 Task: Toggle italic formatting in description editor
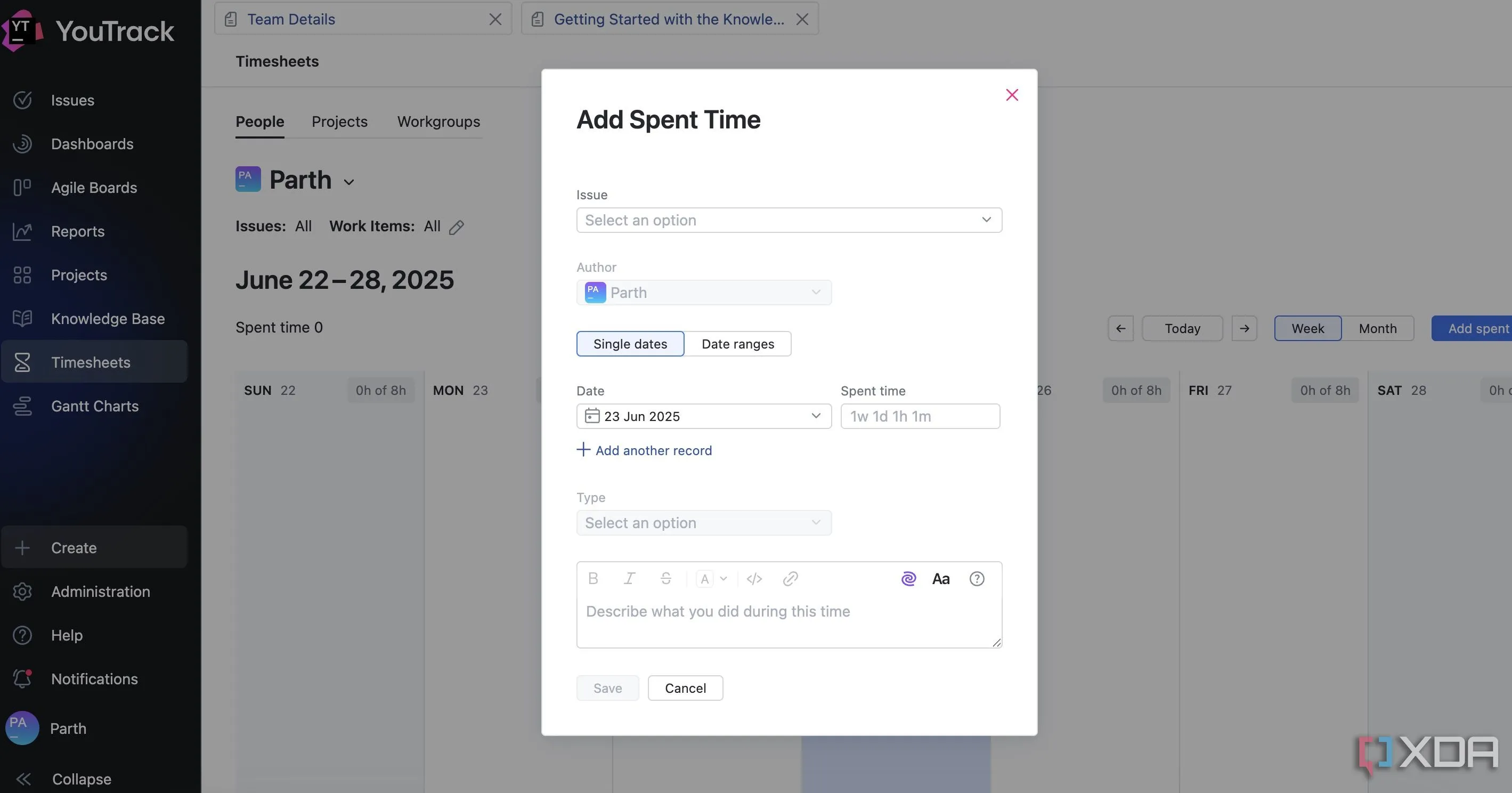(629, 579)
